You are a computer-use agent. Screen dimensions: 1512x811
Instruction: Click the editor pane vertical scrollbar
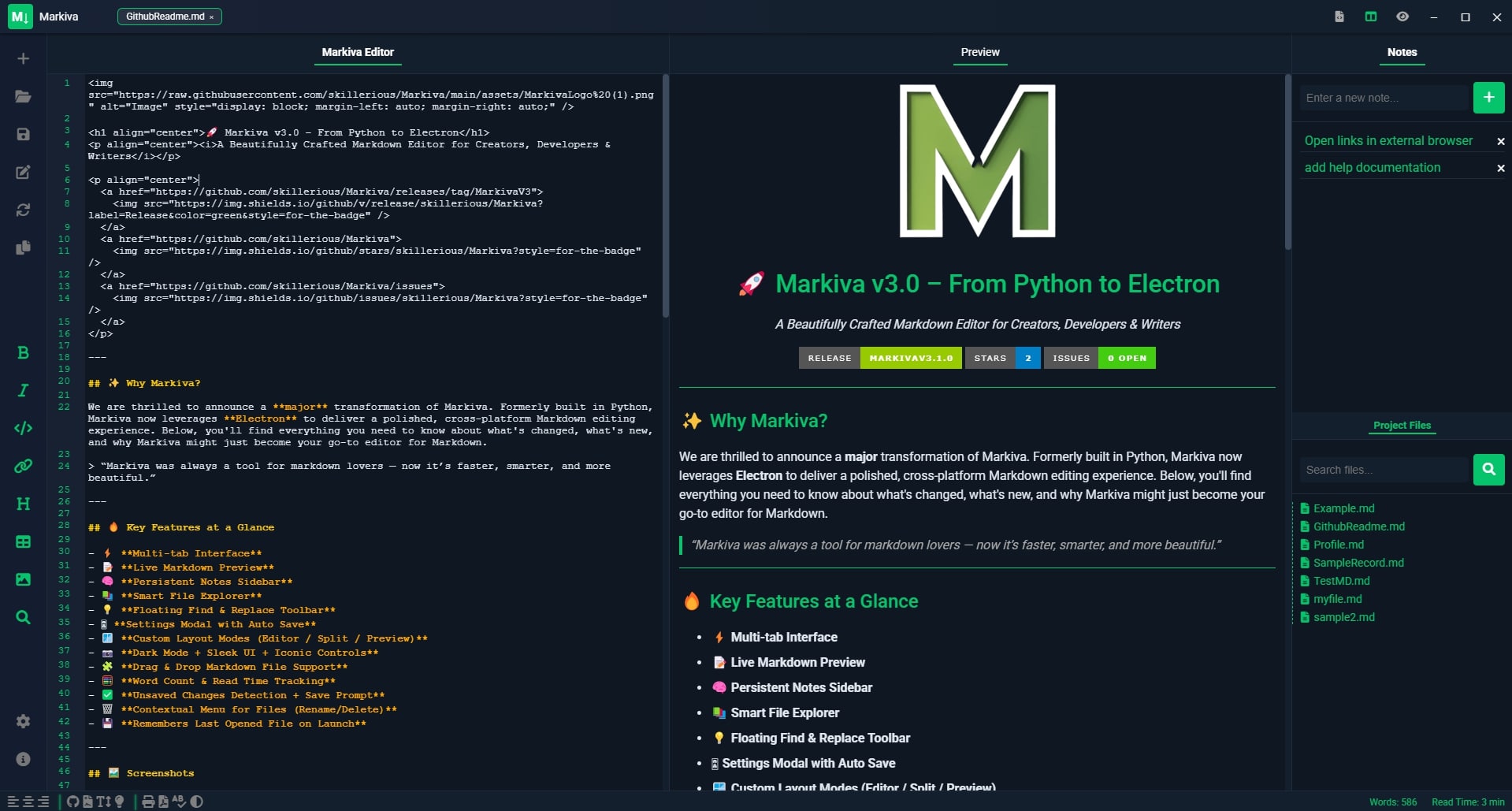(x=665, y=195)
